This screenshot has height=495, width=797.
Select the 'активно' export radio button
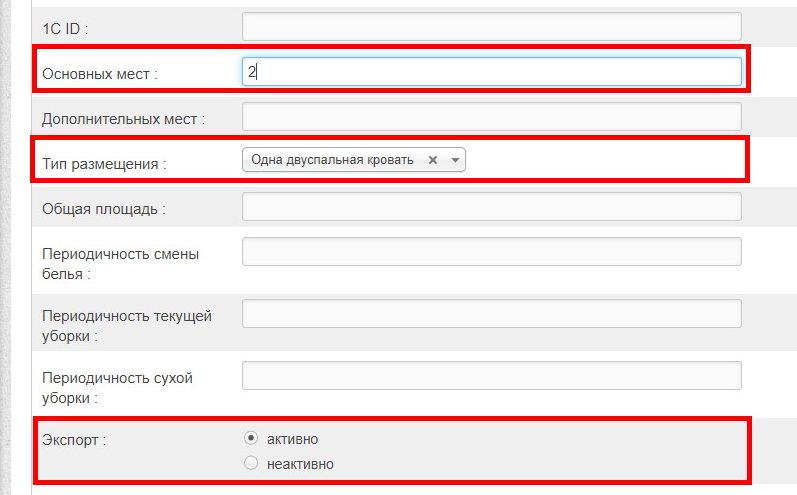point(251,438)
